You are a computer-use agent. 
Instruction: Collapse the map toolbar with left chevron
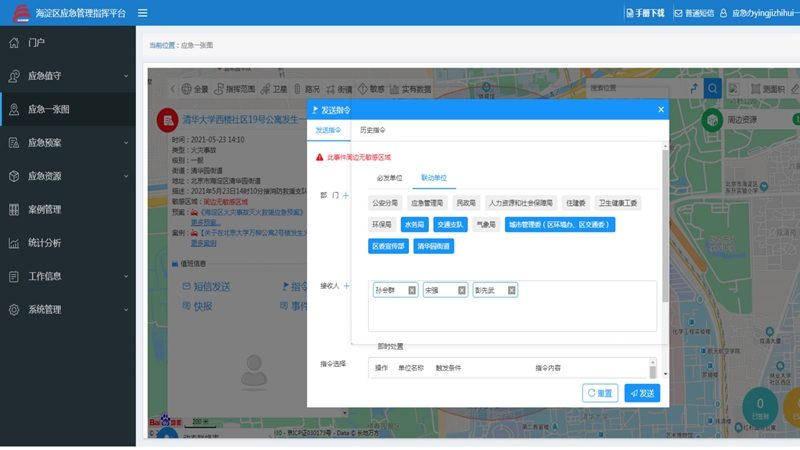point(172,89)
